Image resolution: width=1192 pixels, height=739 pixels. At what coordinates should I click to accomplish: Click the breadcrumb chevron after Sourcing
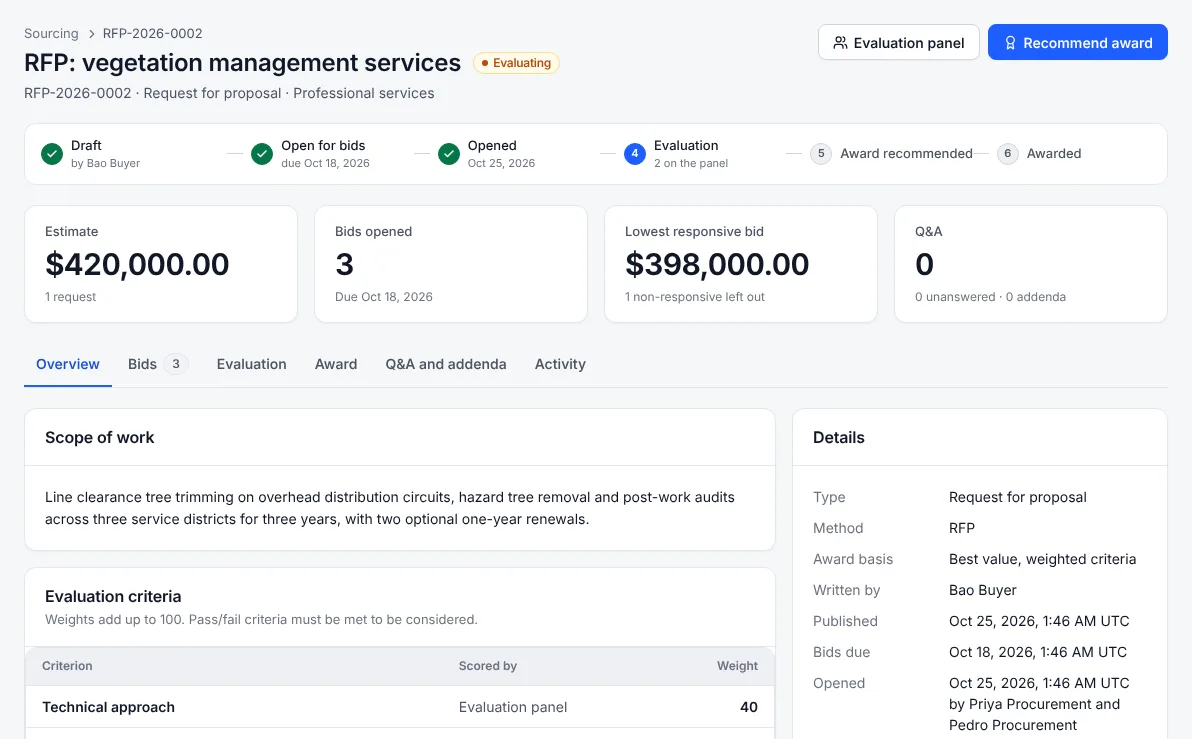point(91,33)
